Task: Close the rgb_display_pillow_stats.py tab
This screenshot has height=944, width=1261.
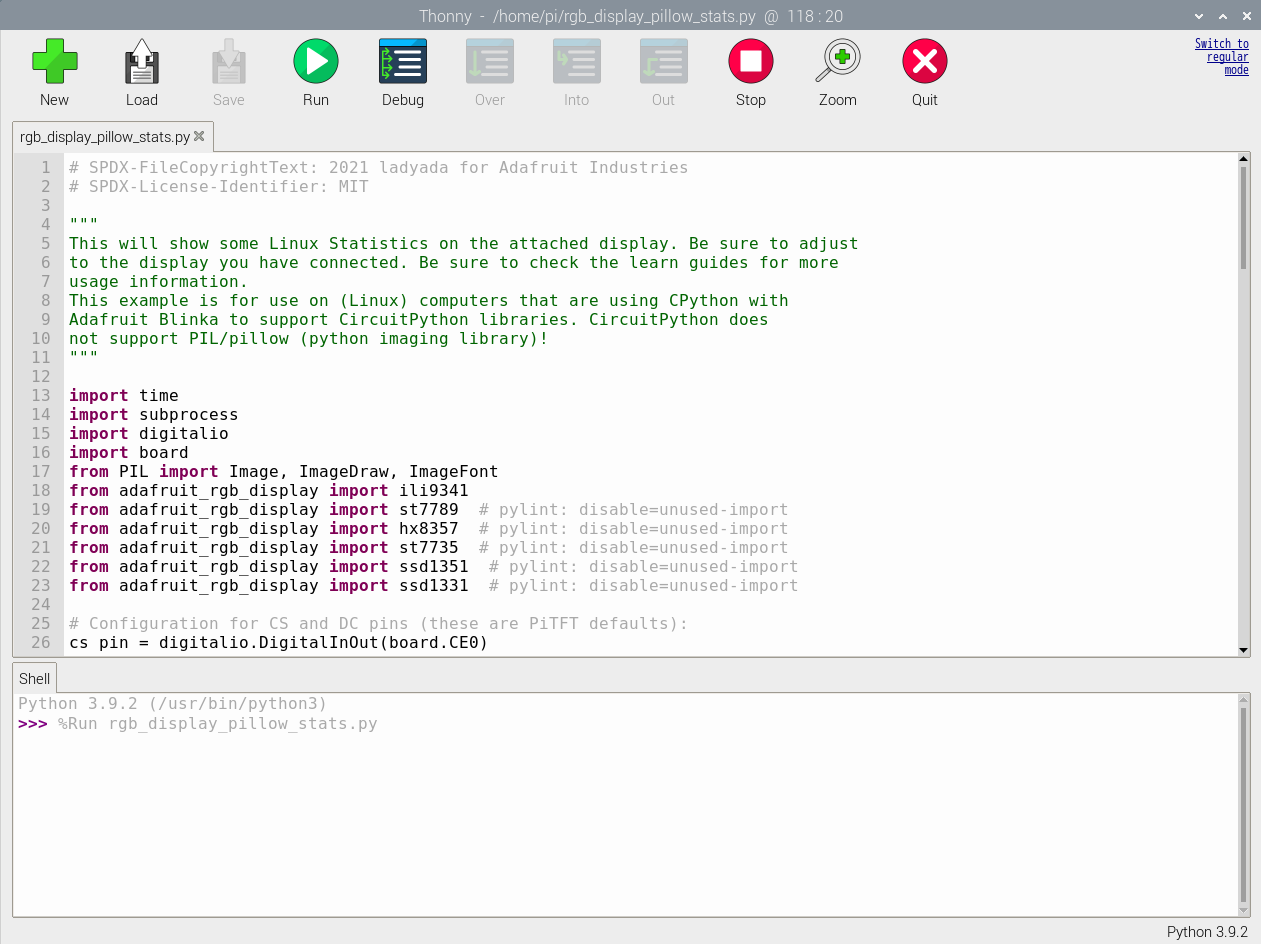Action: coord(199,137)
